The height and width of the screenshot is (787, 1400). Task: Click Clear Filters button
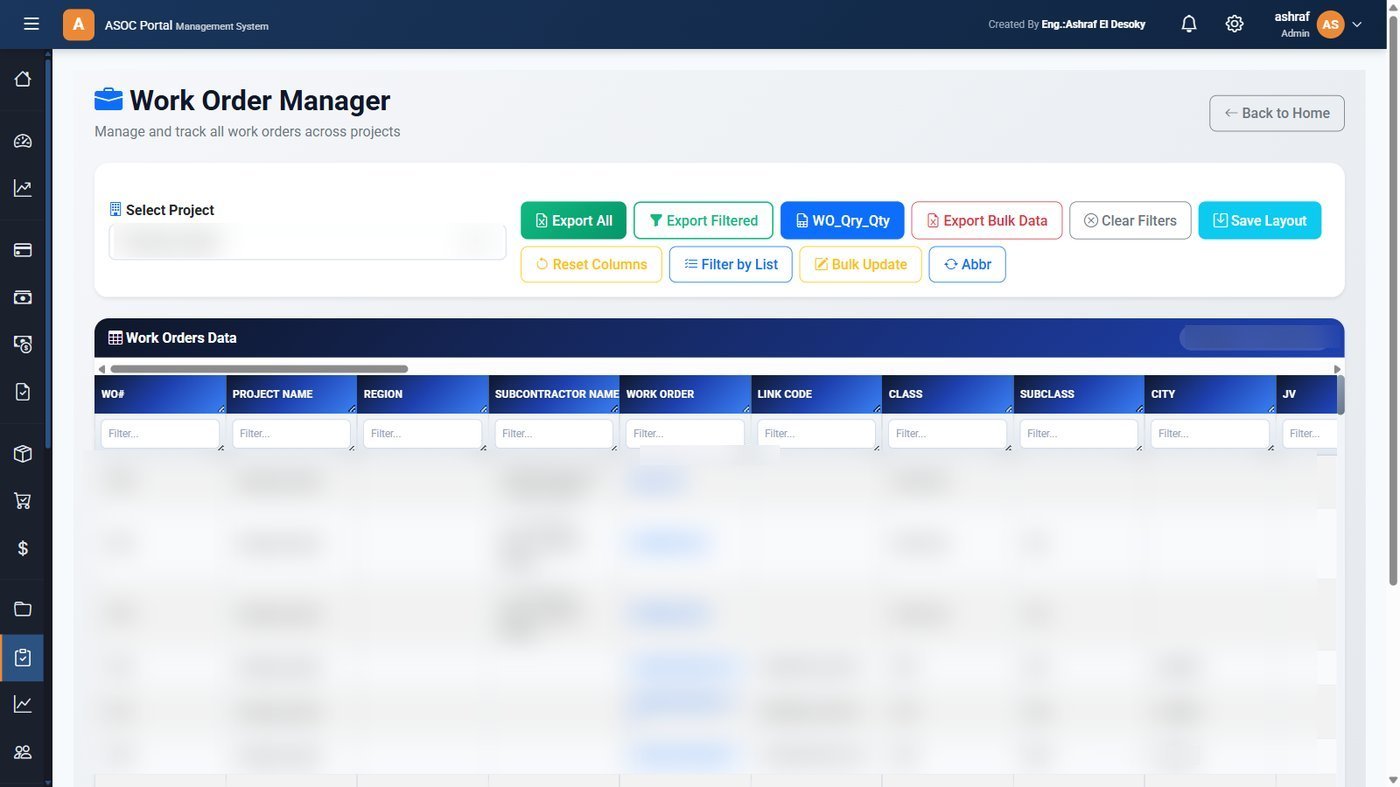pos(1130,220)
